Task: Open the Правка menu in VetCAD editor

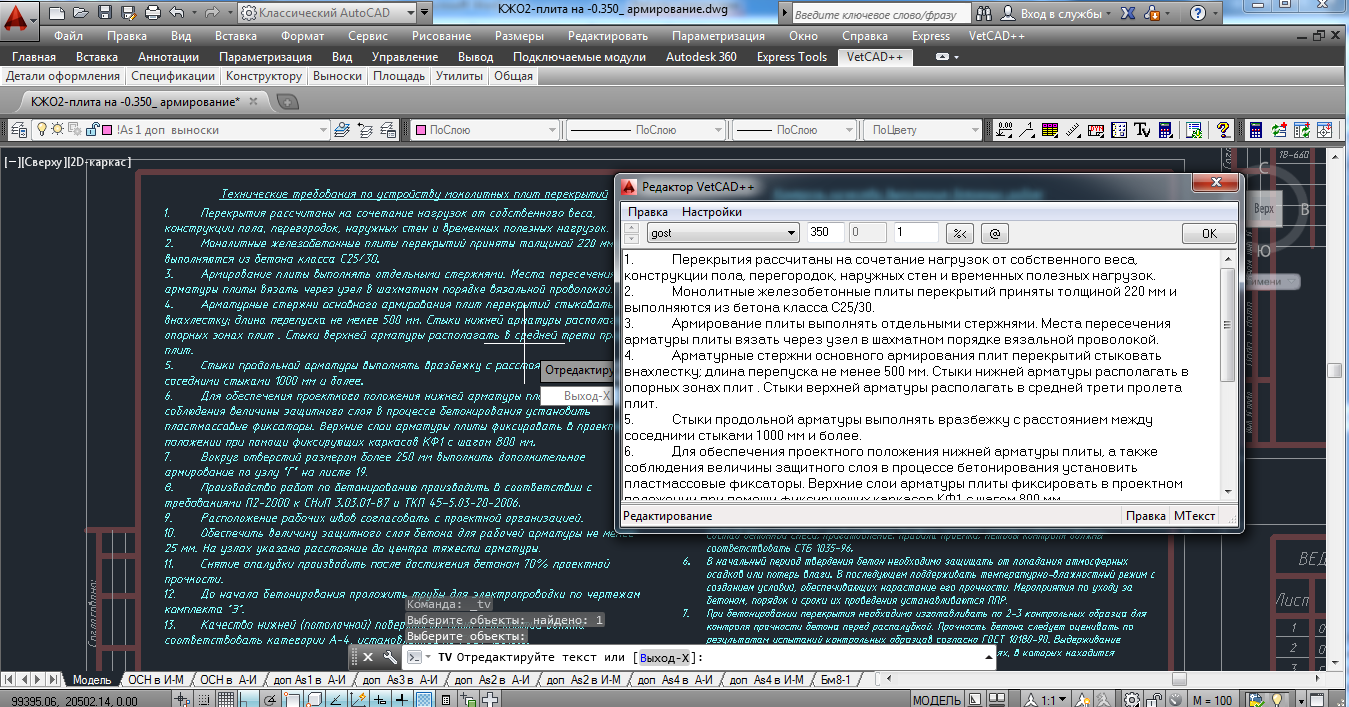Action: pyautogui.click(x=648, y=212)
